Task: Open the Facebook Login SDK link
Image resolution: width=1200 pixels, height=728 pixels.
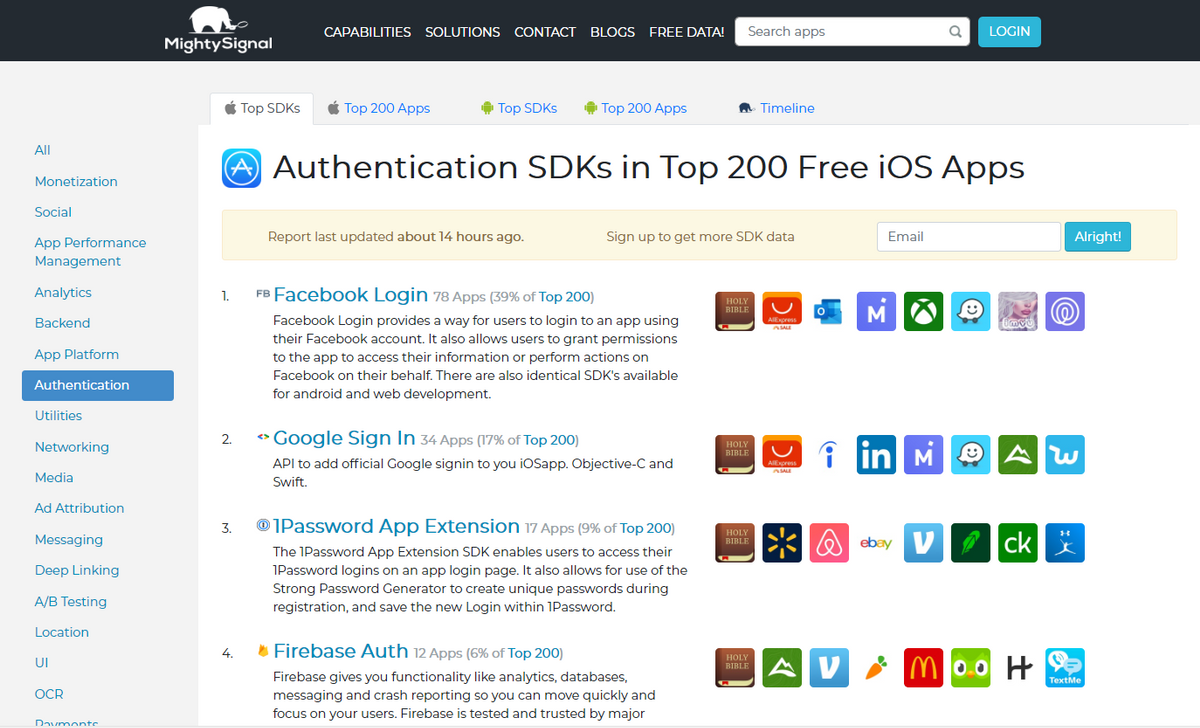Action: click(x=350, y=294)
